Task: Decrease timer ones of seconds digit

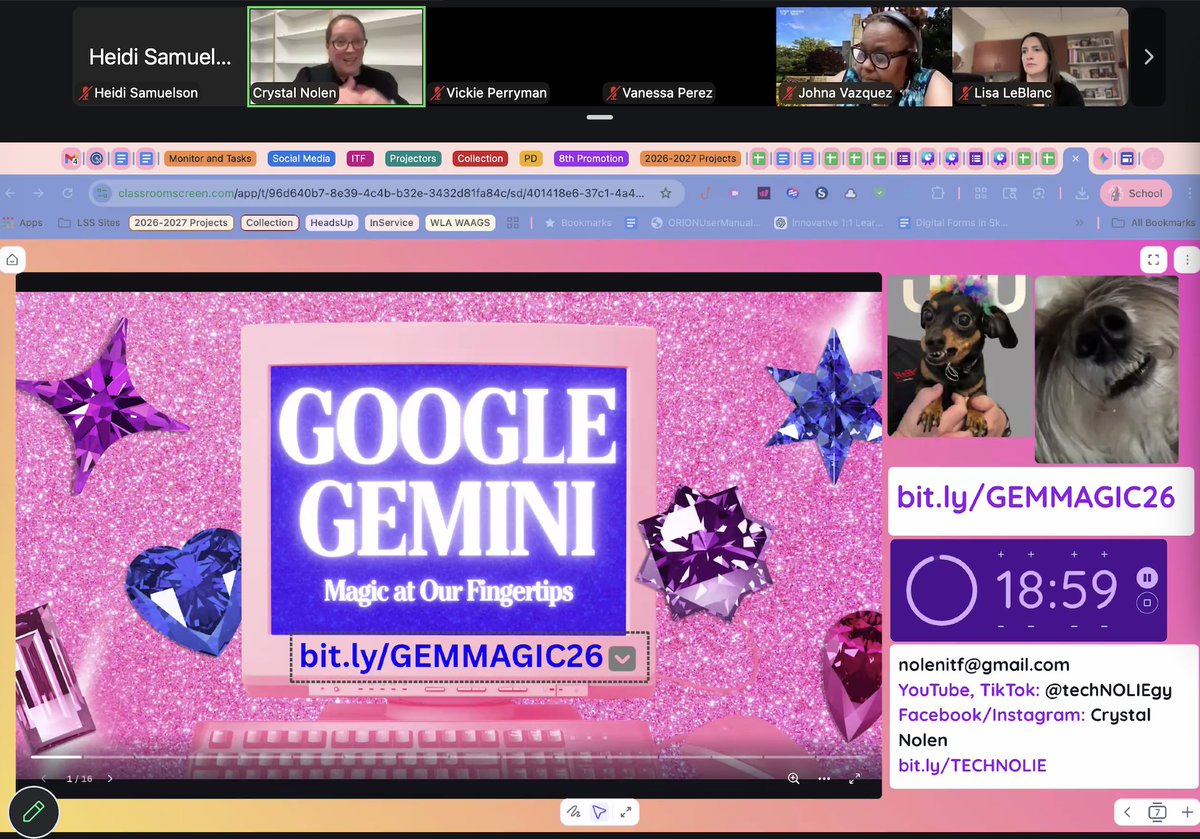Action: click(1104, 626)
